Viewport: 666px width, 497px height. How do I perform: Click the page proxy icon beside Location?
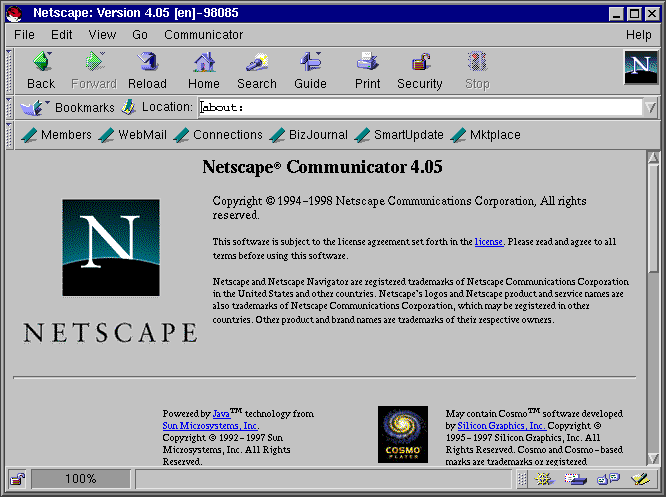(x=128, y=107)
